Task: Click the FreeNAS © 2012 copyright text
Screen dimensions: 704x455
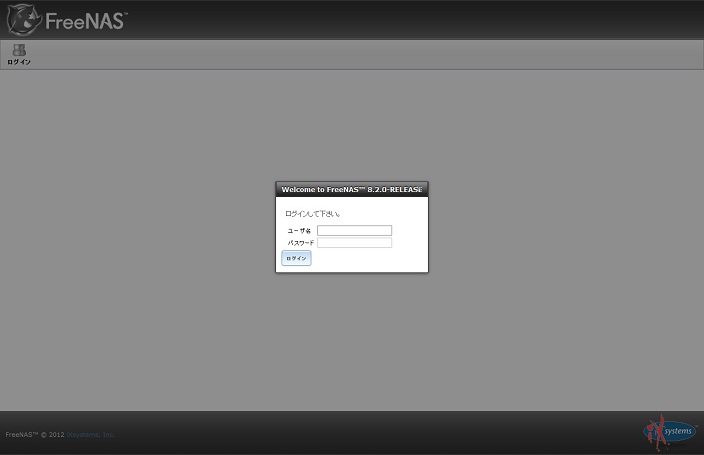Action: click(34, 435)
